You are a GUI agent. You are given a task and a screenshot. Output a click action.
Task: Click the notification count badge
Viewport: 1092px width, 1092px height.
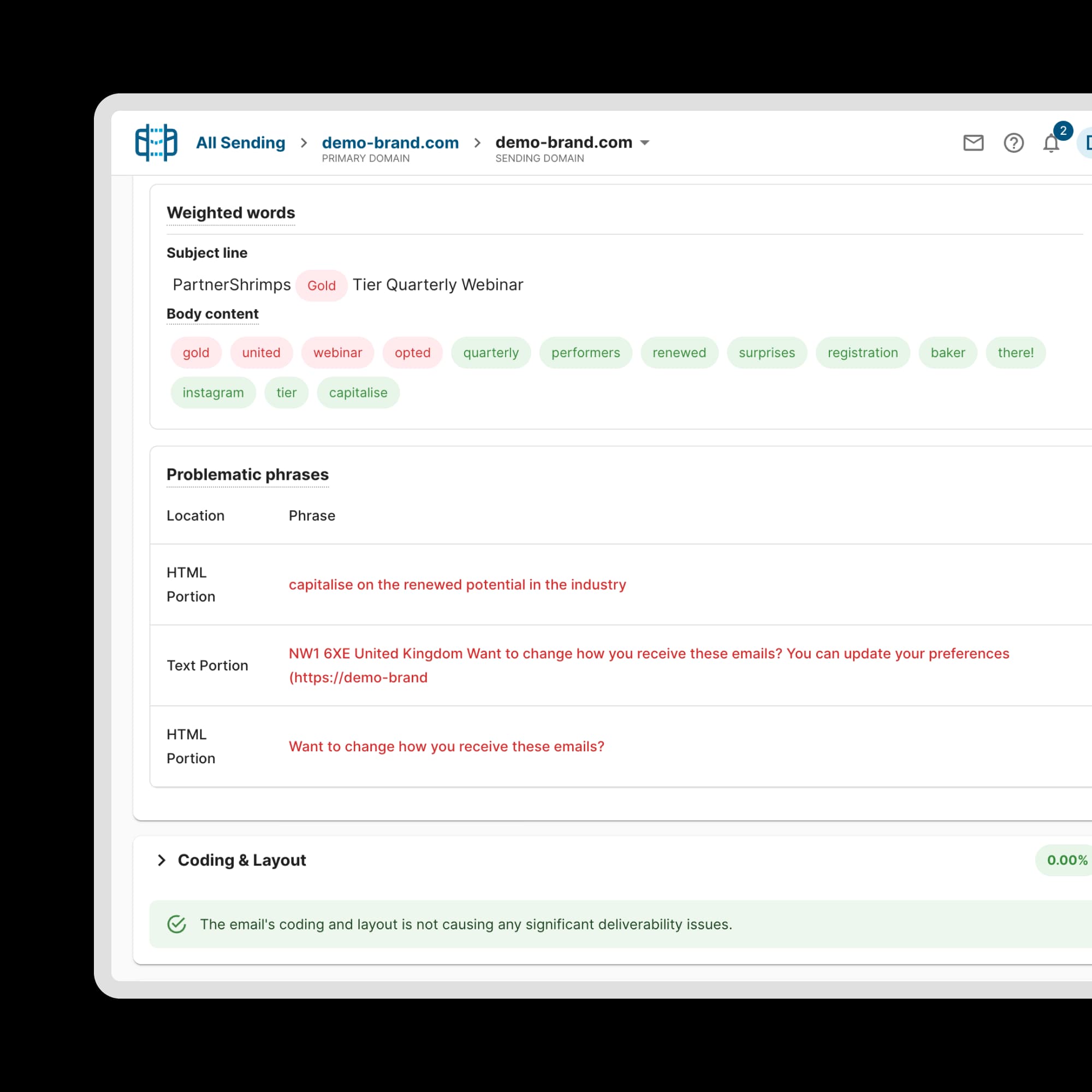pos(1063,130)
